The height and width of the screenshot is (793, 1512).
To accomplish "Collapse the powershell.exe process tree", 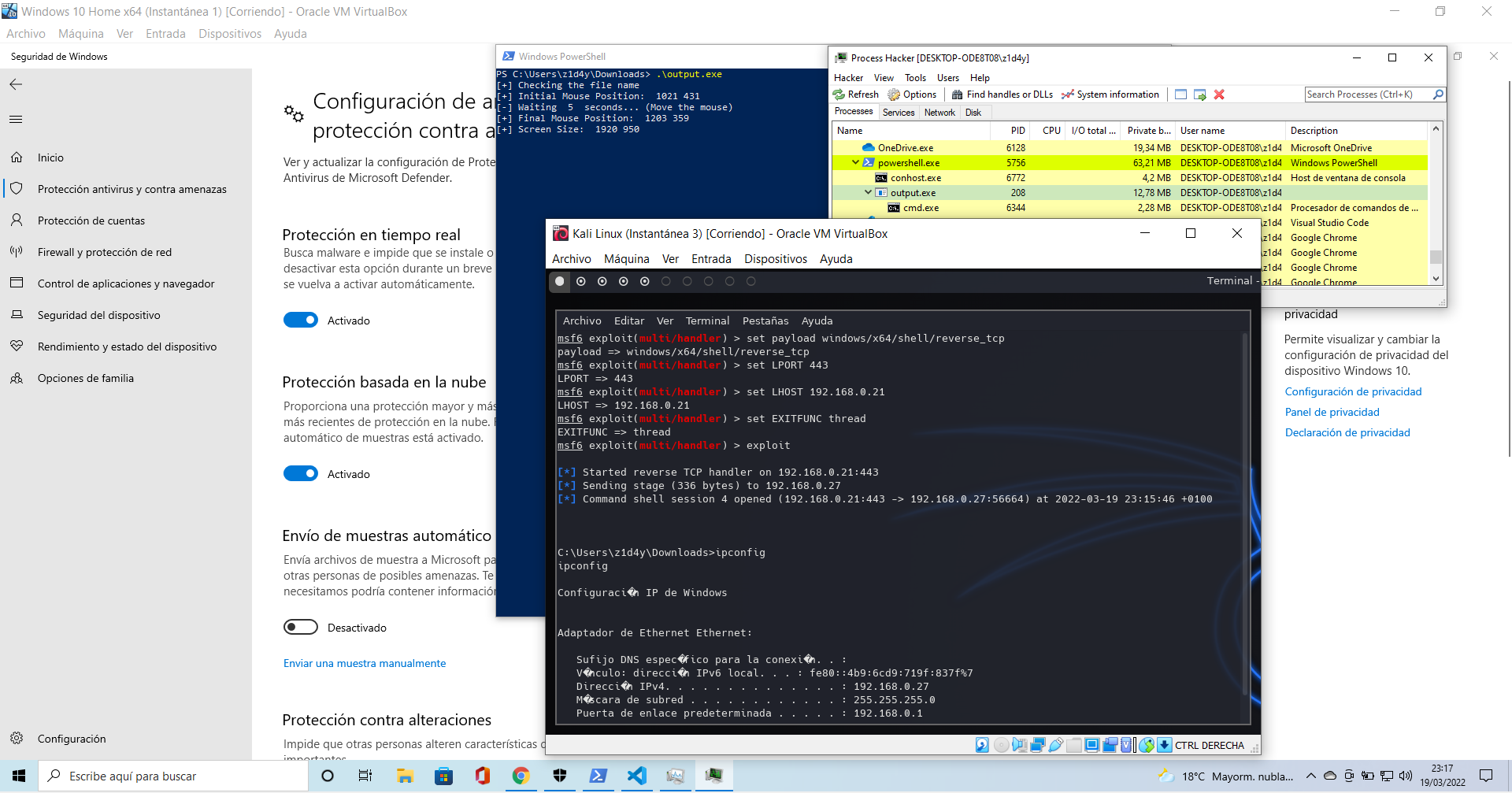I will pos(855,162).
